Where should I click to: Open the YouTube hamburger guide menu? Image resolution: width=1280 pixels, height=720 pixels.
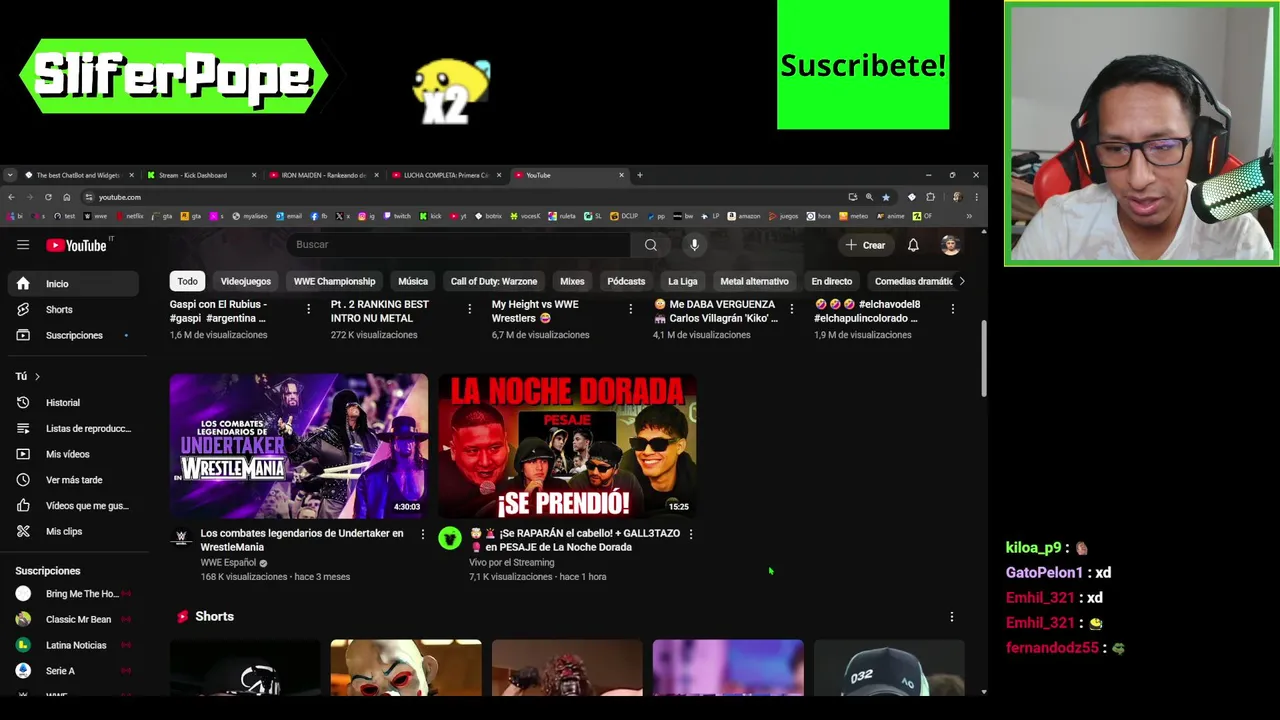(x=23, y=245)
